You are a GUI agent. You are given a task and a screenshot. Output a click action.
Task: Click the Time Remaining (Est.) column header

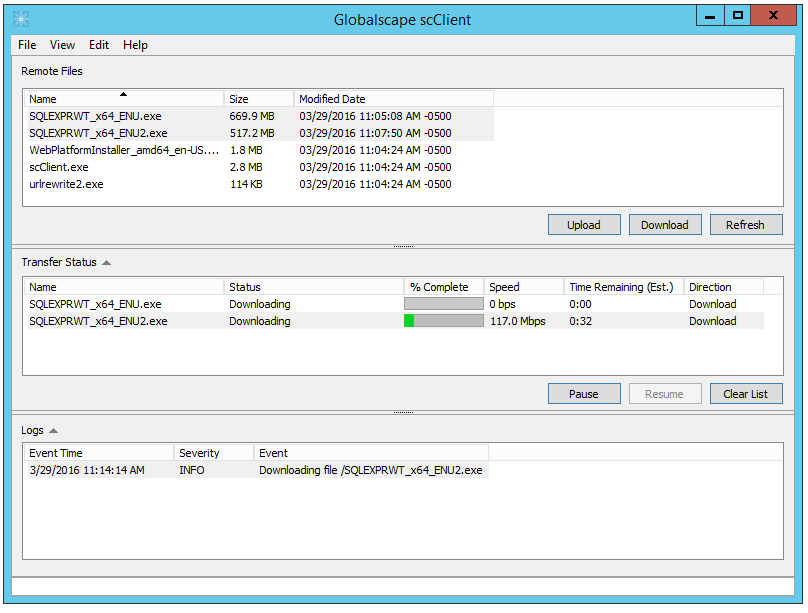[624, 287]
